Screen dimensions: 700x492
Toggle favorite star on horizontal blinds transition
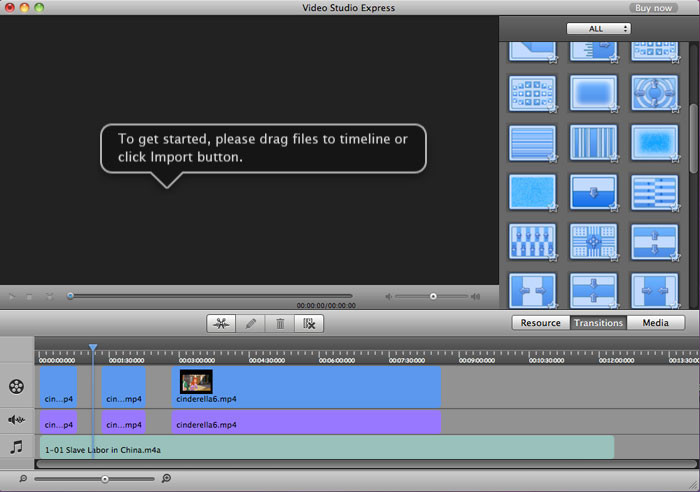(553, 158)
